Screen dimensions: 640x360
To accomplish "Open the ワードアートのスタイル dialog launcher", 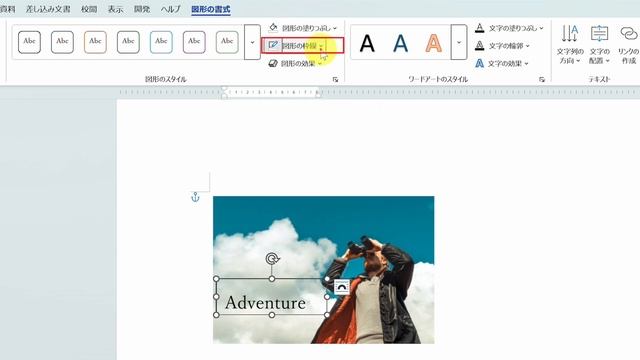I will [x=542, y=80].
